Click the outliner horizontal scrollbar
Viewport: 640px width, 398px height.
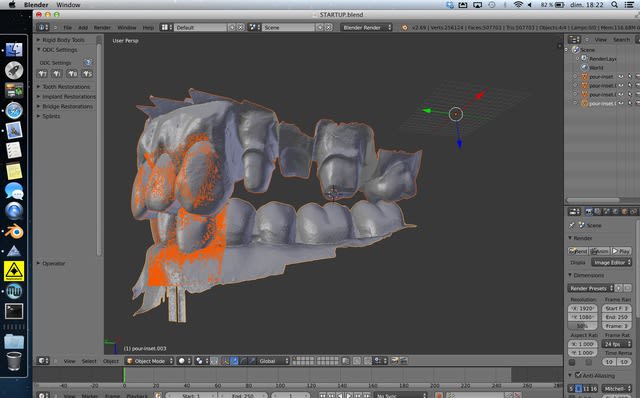click(x=593, y=200)
